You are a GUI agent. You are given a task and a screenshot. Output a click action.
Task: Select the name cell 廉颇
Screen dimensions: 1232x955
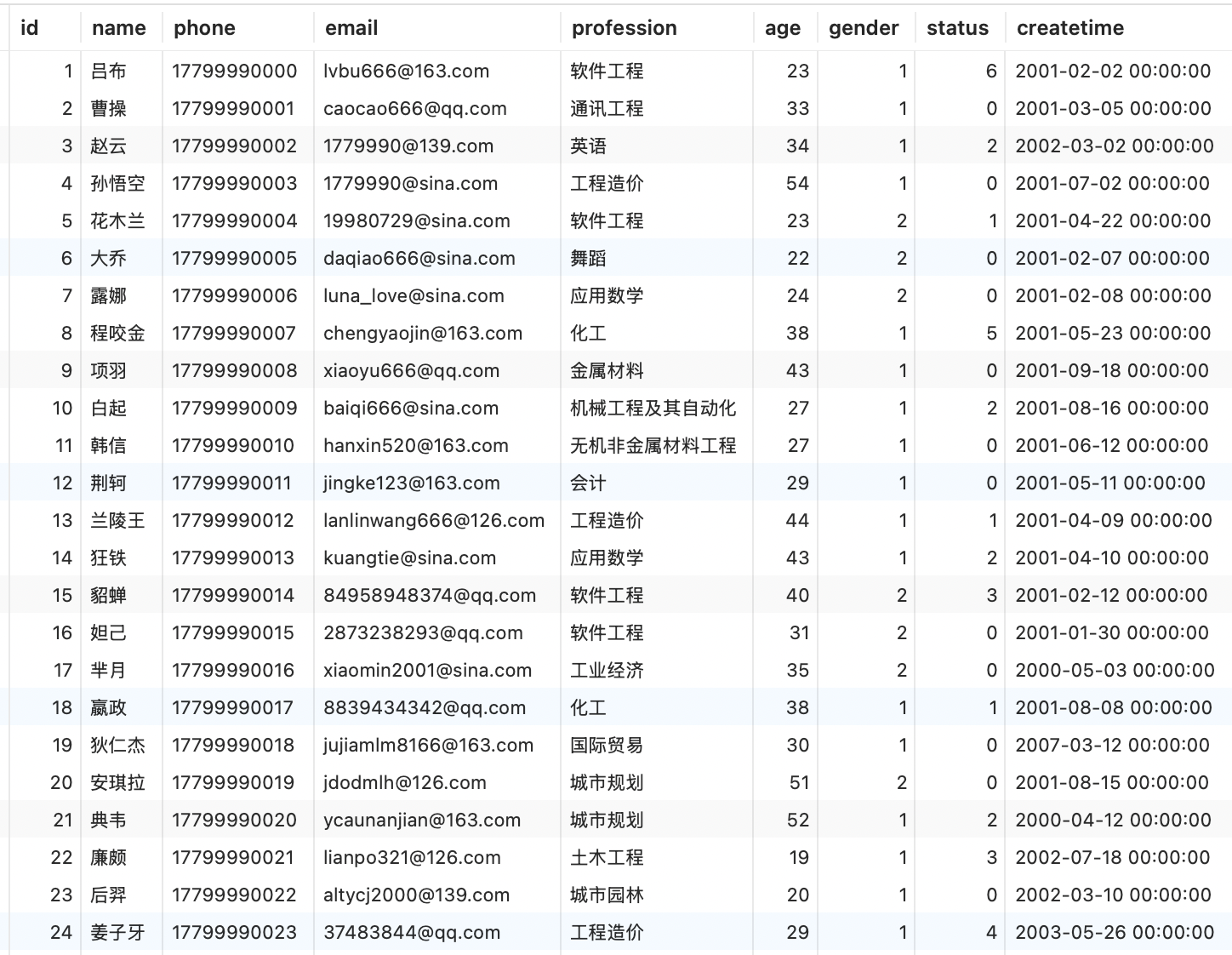(x=108, y=858)
